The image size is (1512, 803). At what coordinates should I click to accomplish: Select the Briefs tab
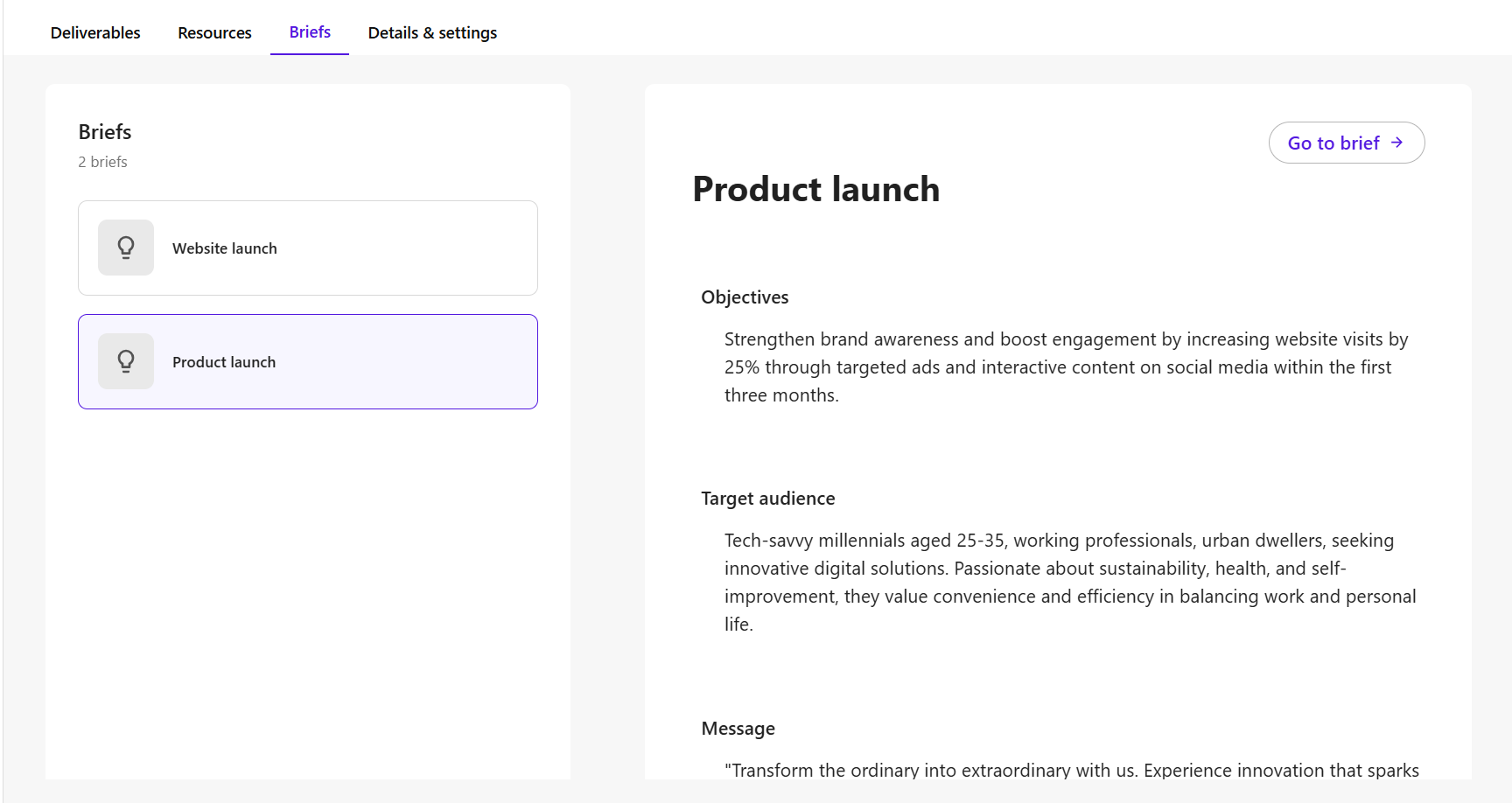pos(310,32)
